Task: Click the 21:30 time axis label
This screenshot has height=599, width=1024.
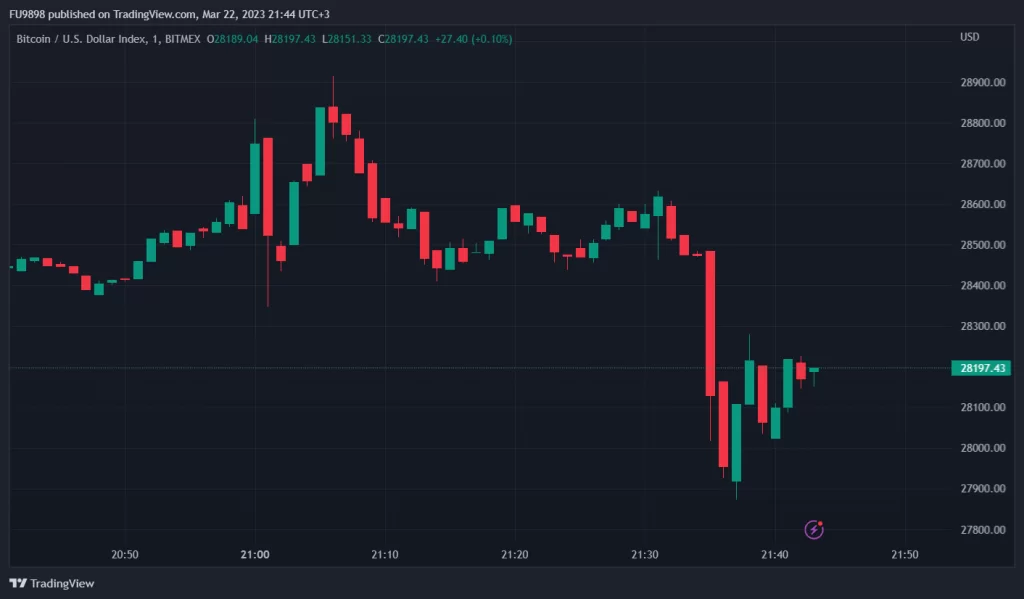Action: click(x=645, y=554)
